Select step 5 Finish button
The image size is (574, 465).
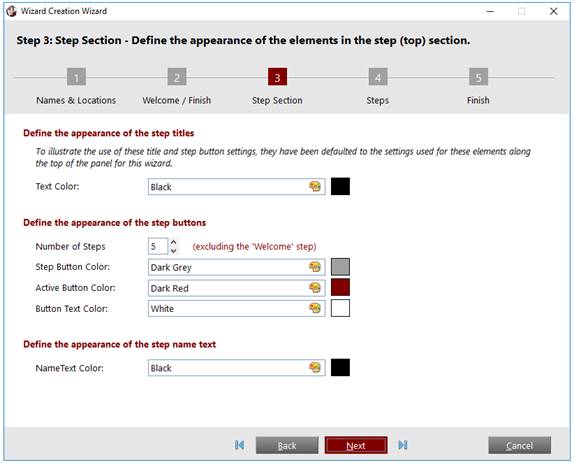[478, 77]
